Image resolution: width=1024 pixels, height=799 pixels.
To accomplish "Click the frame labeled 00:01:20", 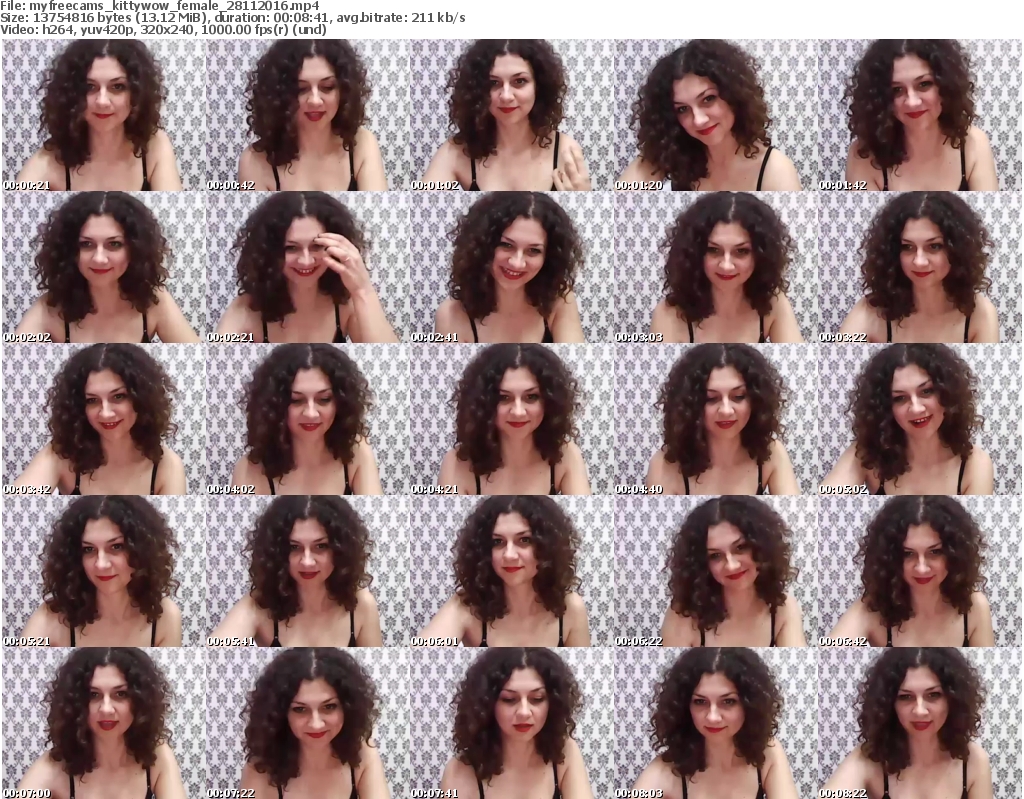I will point(714,115).
